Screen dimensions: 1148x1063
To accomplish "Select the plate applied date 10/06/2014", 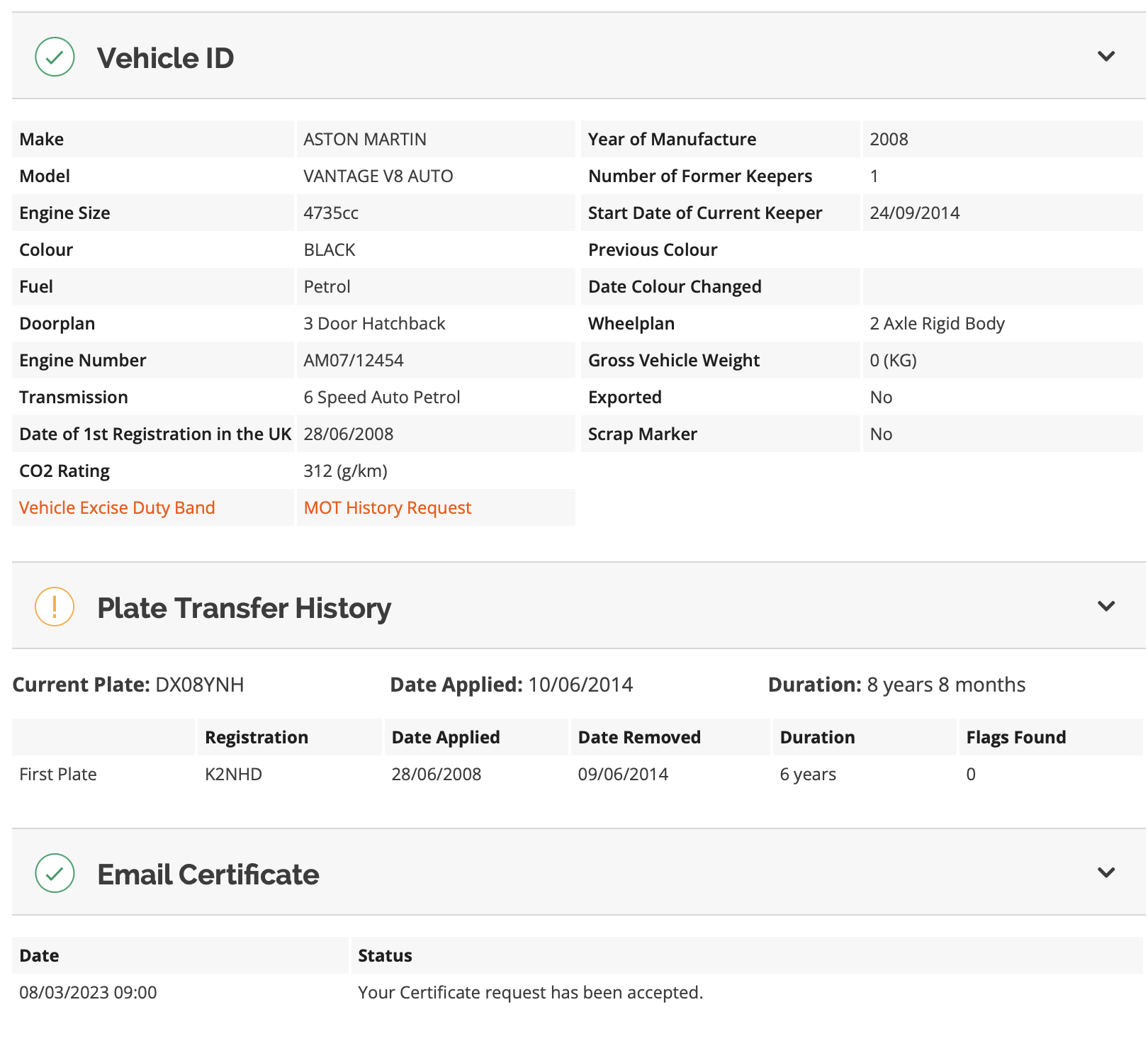I will (581, 685).
